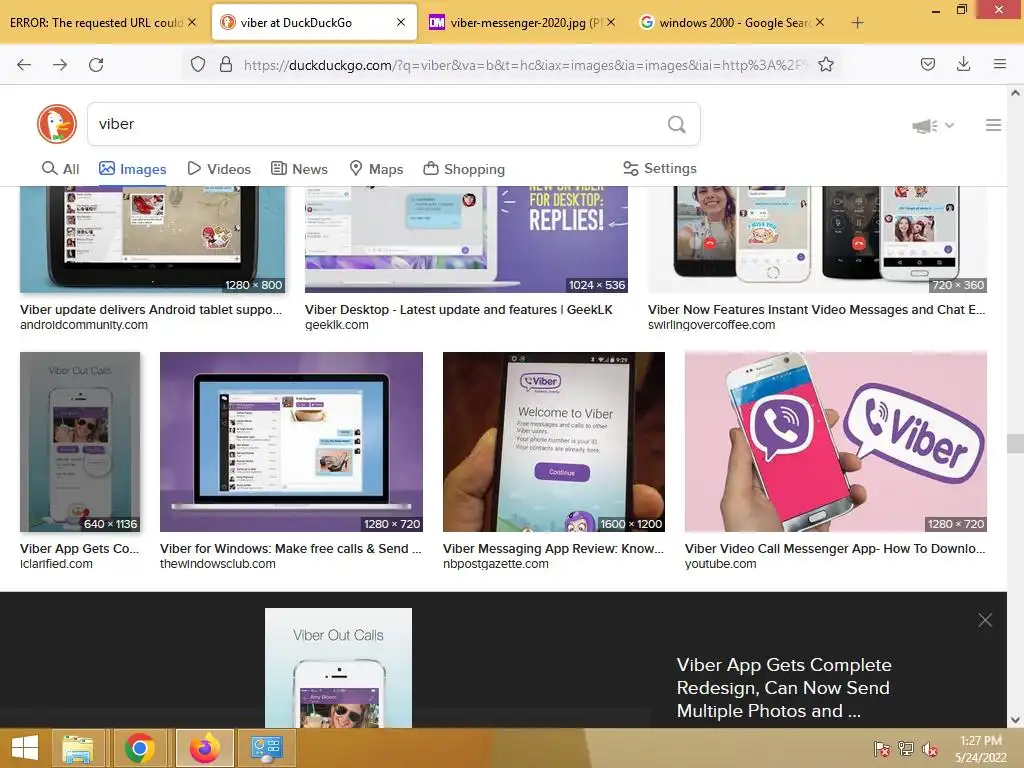Click scrollbar down arrow
1024x768 pixels.
[1015, 720]
